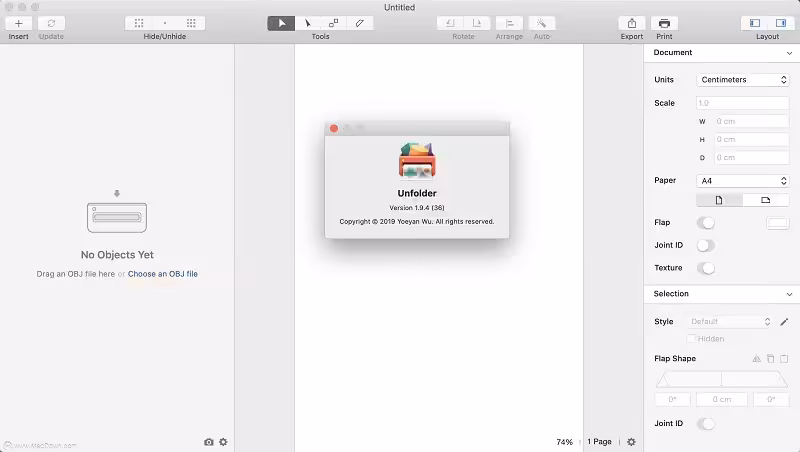Viewport: 800px width, 452px height.
Task: Toggle the Document Joint ID switch
Action: [x=706, y=245]
